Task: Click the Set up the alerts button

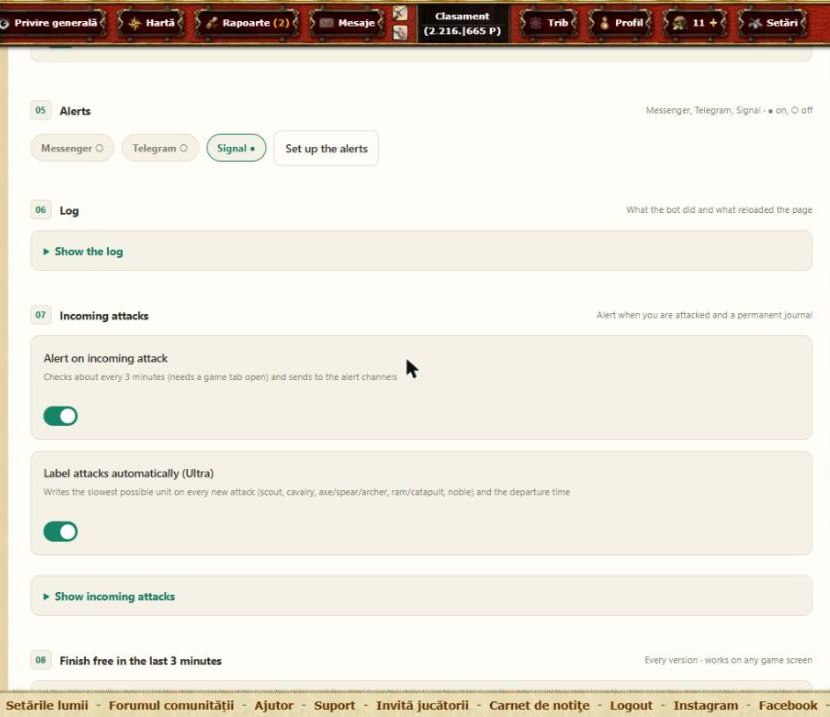Action: coord(326,149)
